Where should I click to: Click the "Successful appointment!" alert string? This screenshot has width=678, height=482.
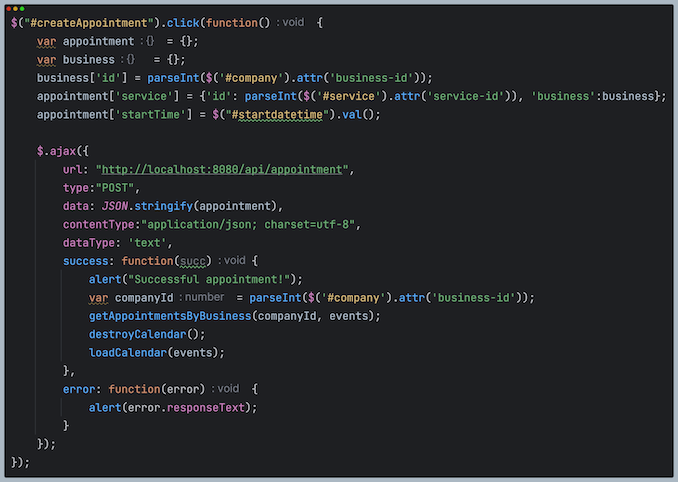coord(208,278)
